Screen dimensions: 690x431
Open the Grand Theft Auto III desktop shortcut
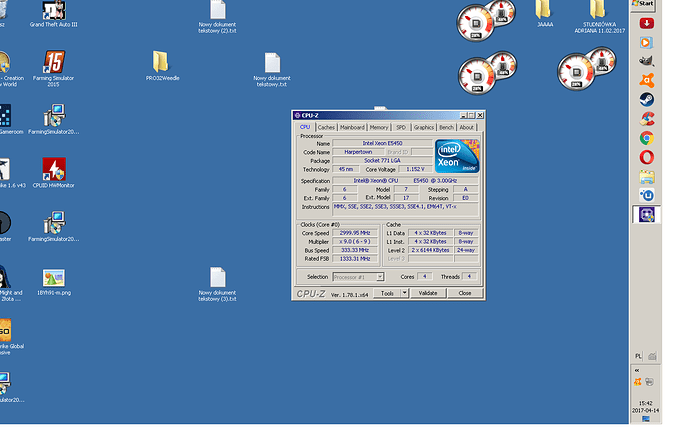click(54, 10)
